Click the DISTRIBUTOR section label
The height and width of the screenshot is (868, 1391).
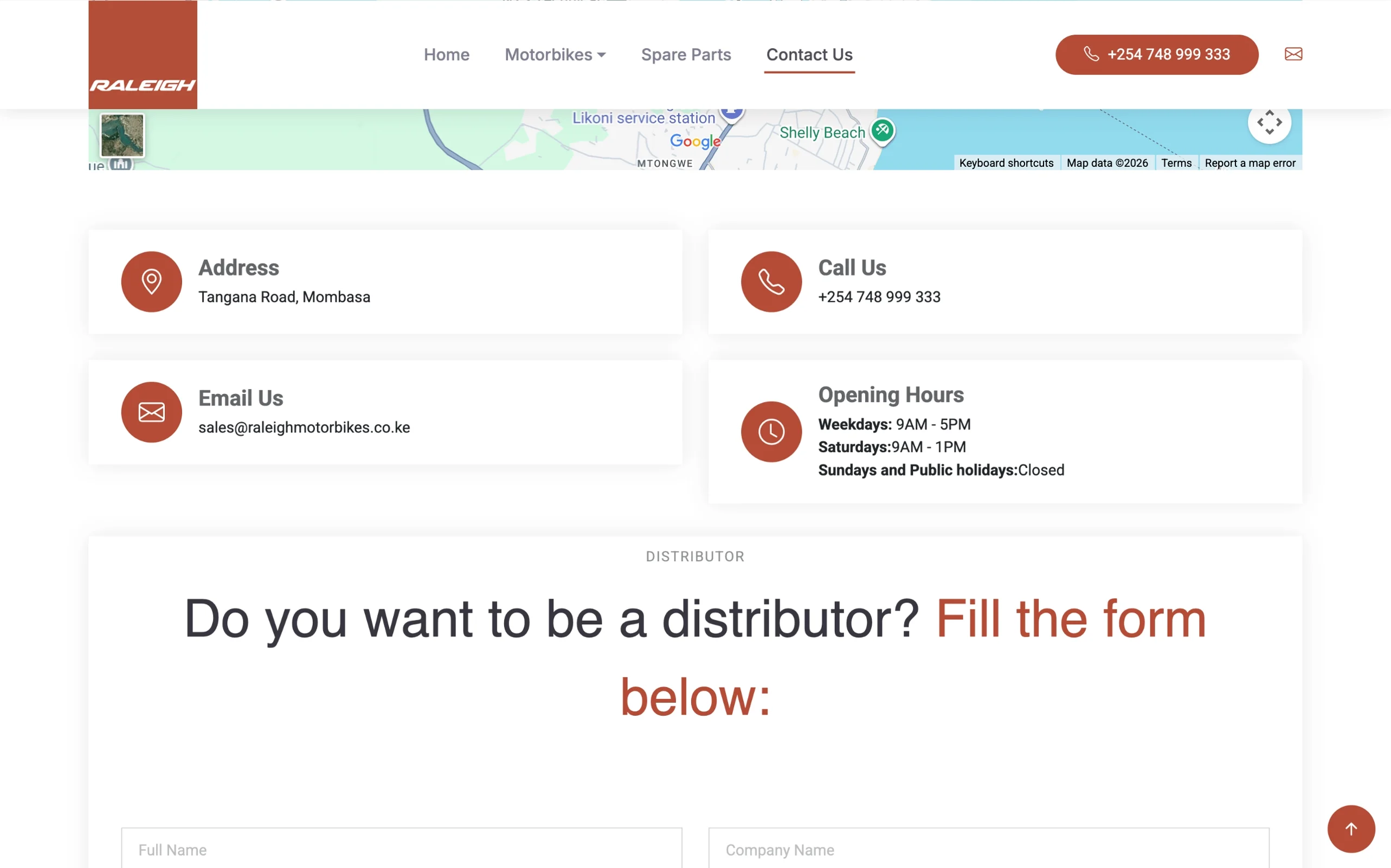tap(695, 556)
